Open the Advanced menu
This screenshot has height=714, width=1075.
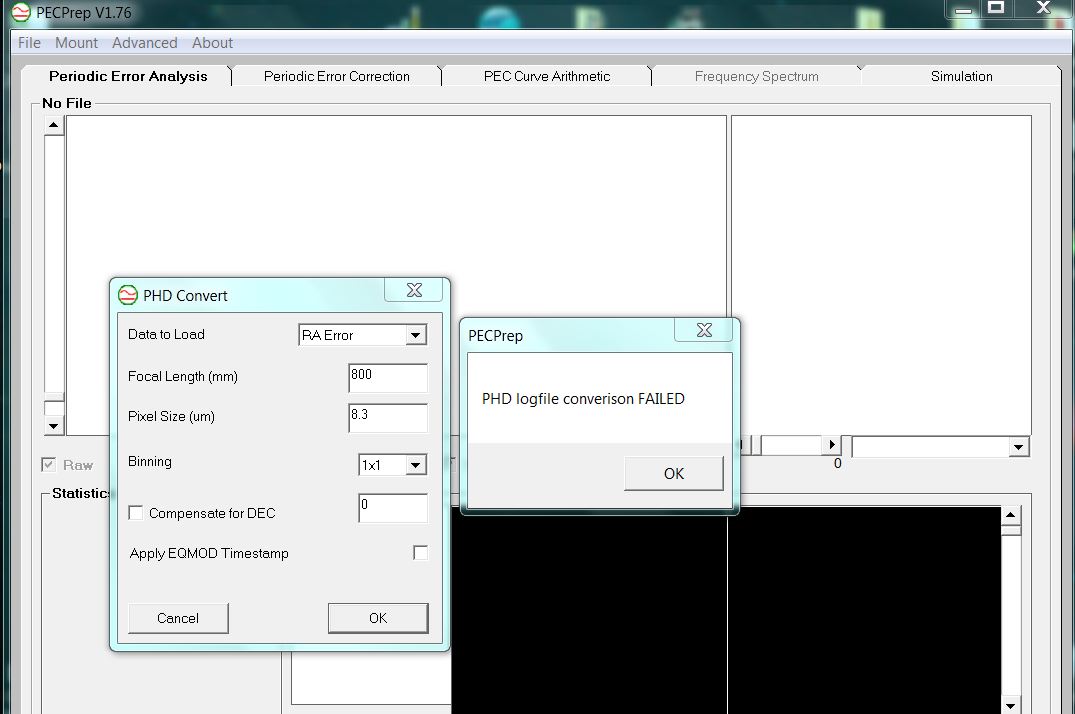(x=145, y=43)
